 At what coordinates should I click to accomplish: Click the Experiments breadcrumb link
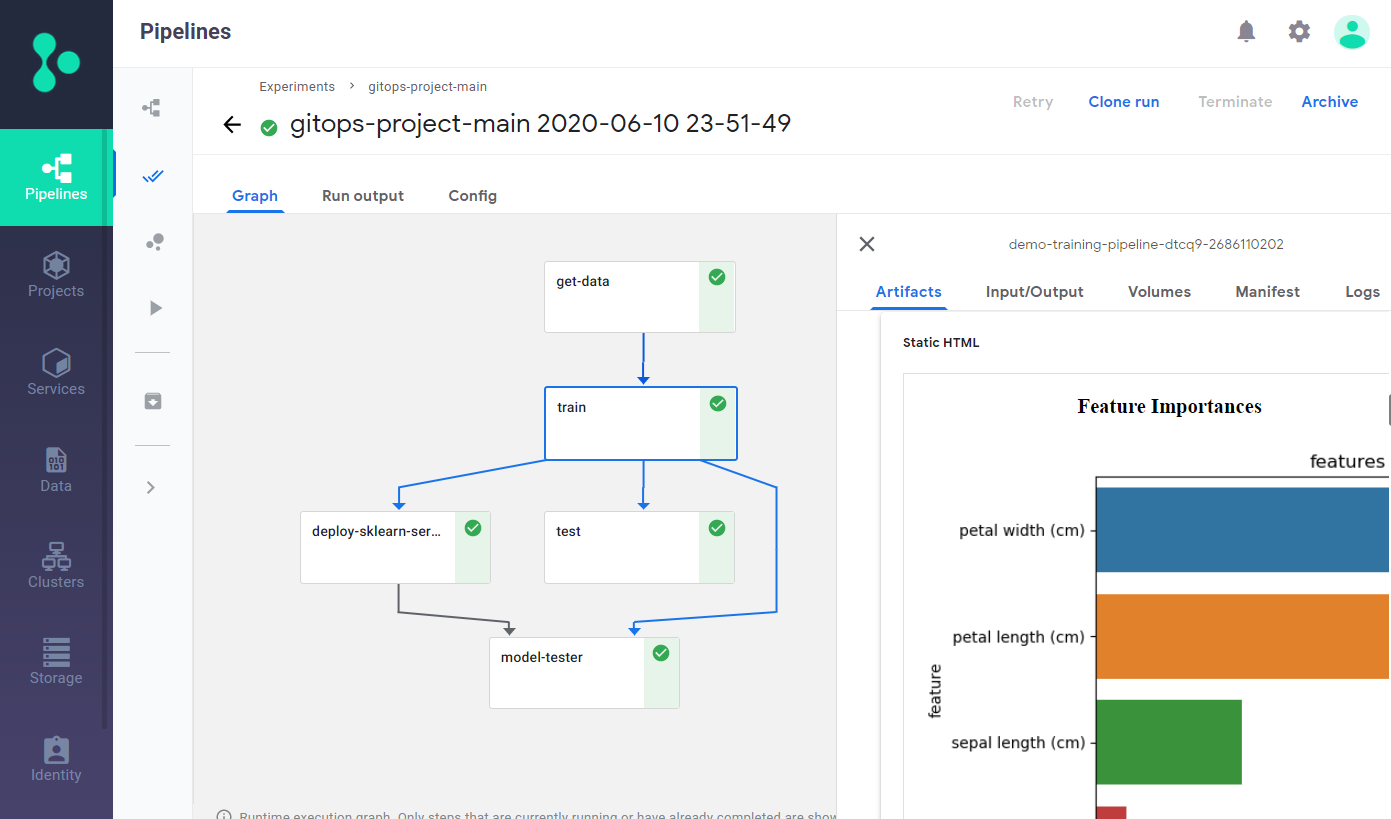coord(297,87)
